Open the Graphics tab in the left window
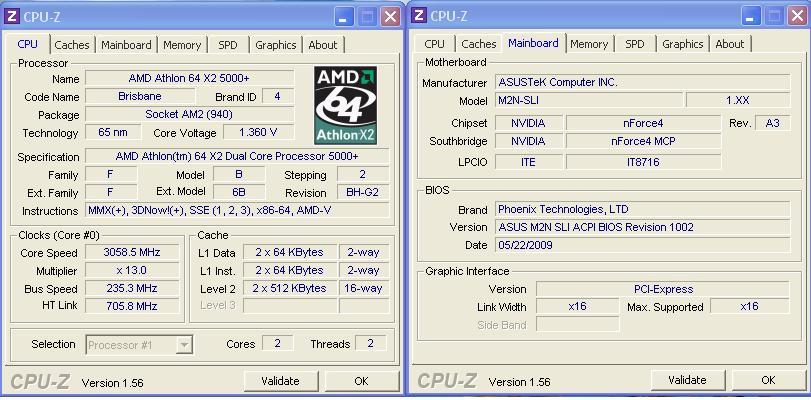The image size is (811, 400). [x=276, y=45]
